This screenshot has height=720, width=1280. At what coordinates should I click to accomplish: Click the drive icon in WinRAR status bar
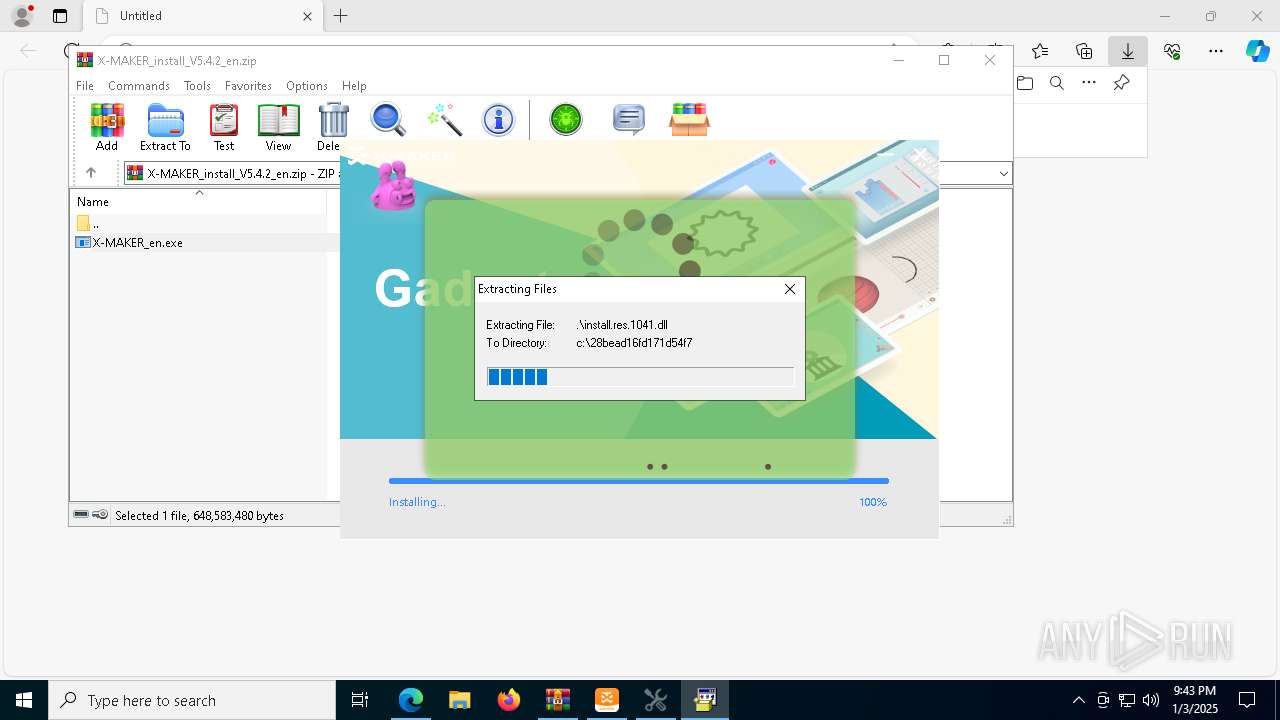pyautogui.click(x=81, y=515)
